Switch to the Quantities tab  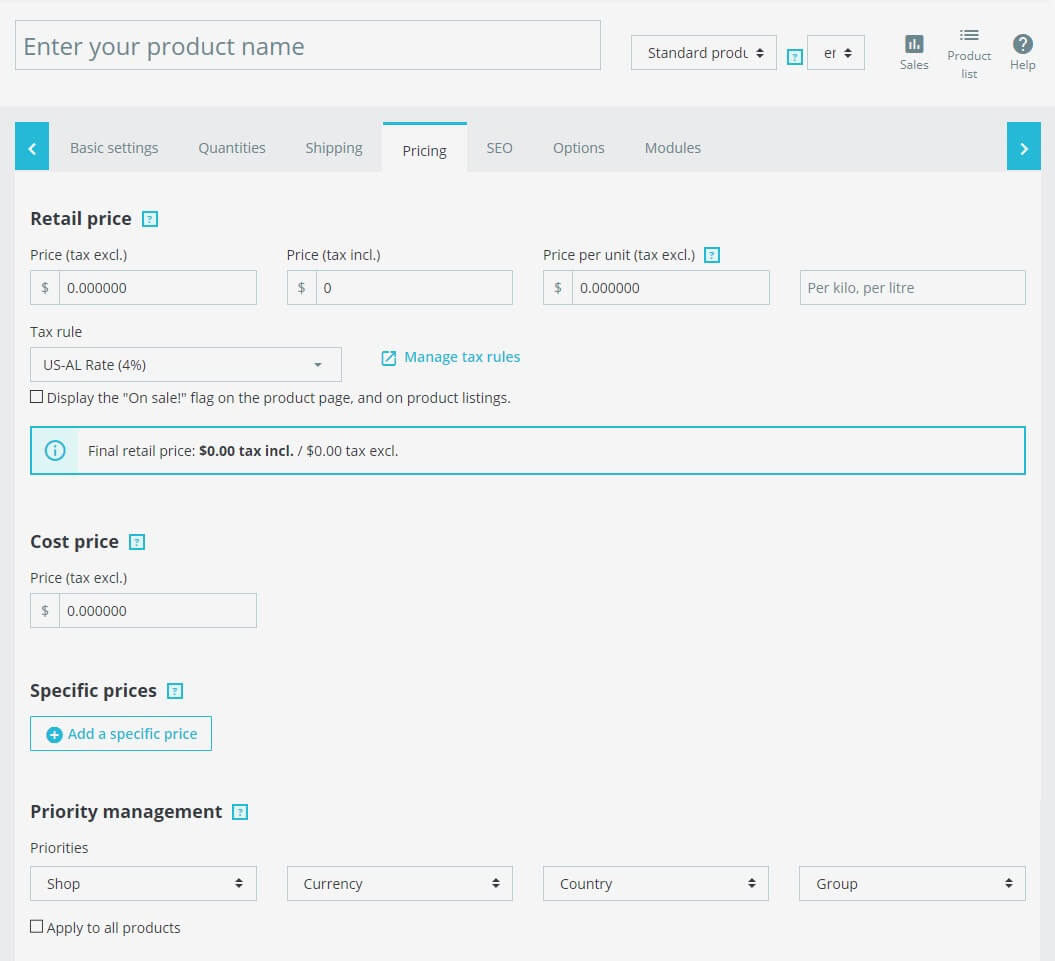pyautogui.click(x=231, y=147)
